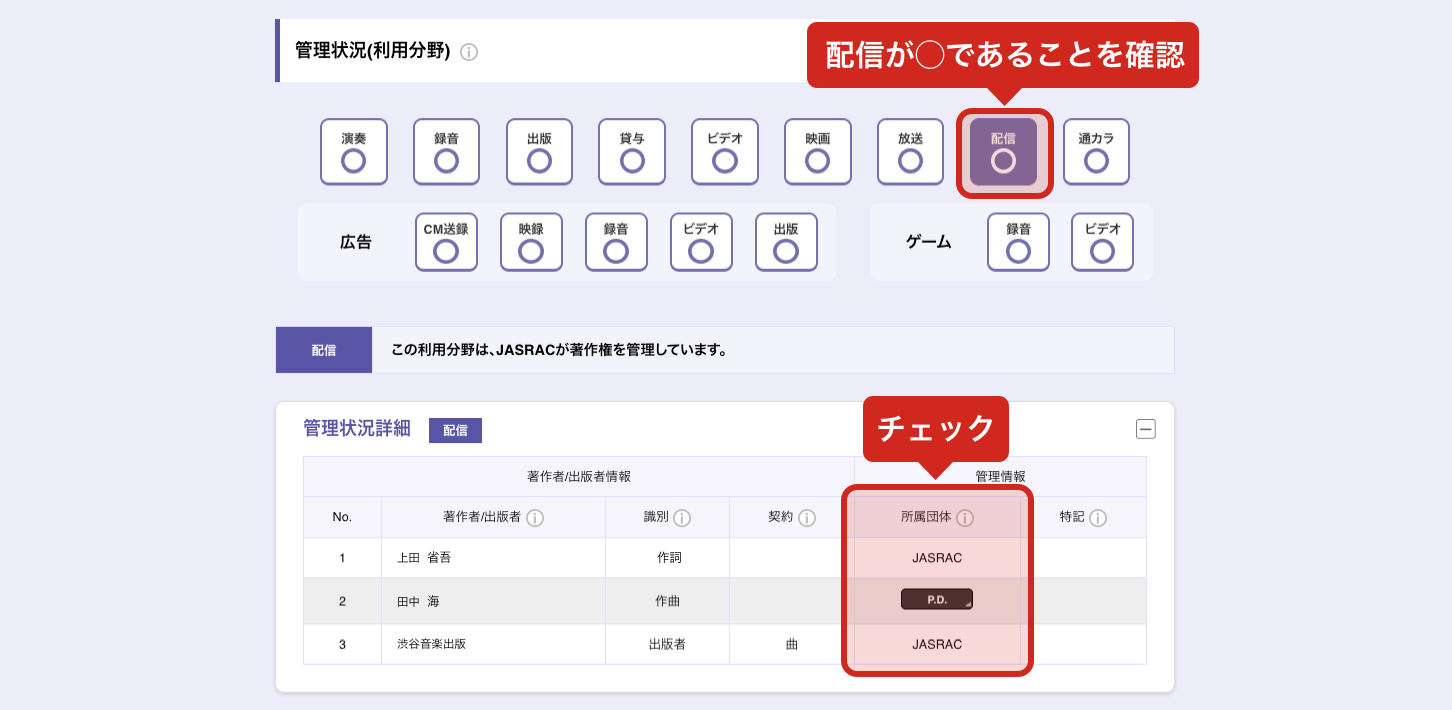Image resolution: width=1452 pixels, height=710 pixels.
Task: Click info icon next to 契約 header
Action: [x=807, y=518]
